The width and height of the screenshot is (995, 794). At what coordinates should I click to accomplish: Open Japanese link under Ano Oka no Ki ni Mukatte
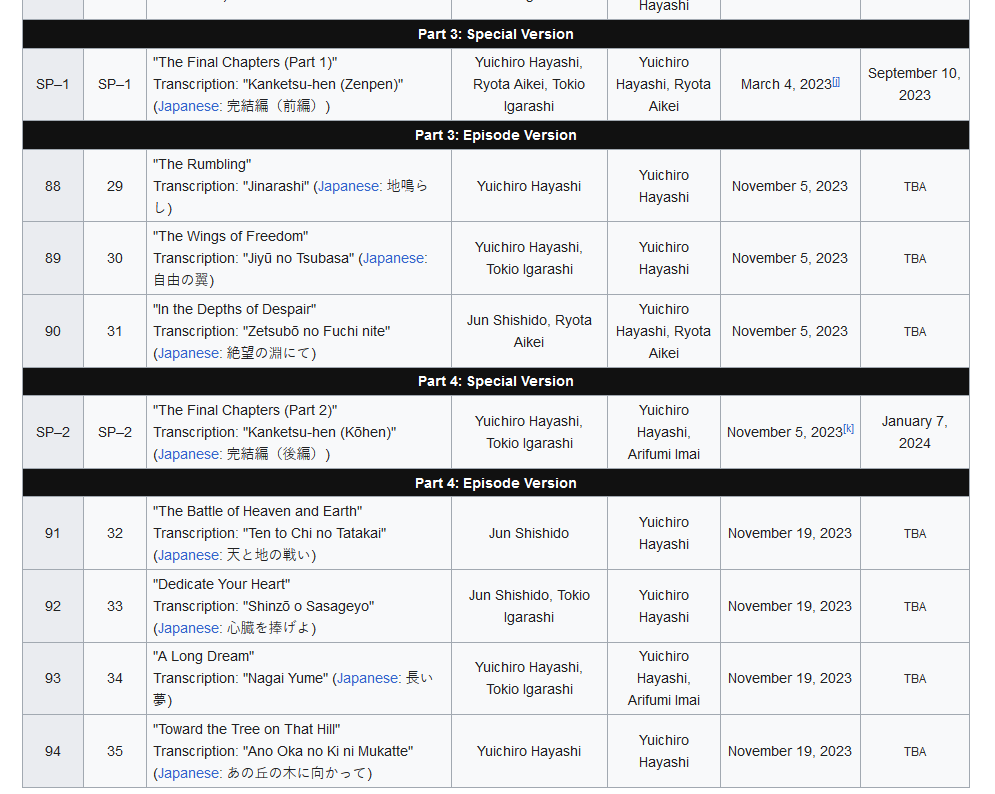(189, 773)
